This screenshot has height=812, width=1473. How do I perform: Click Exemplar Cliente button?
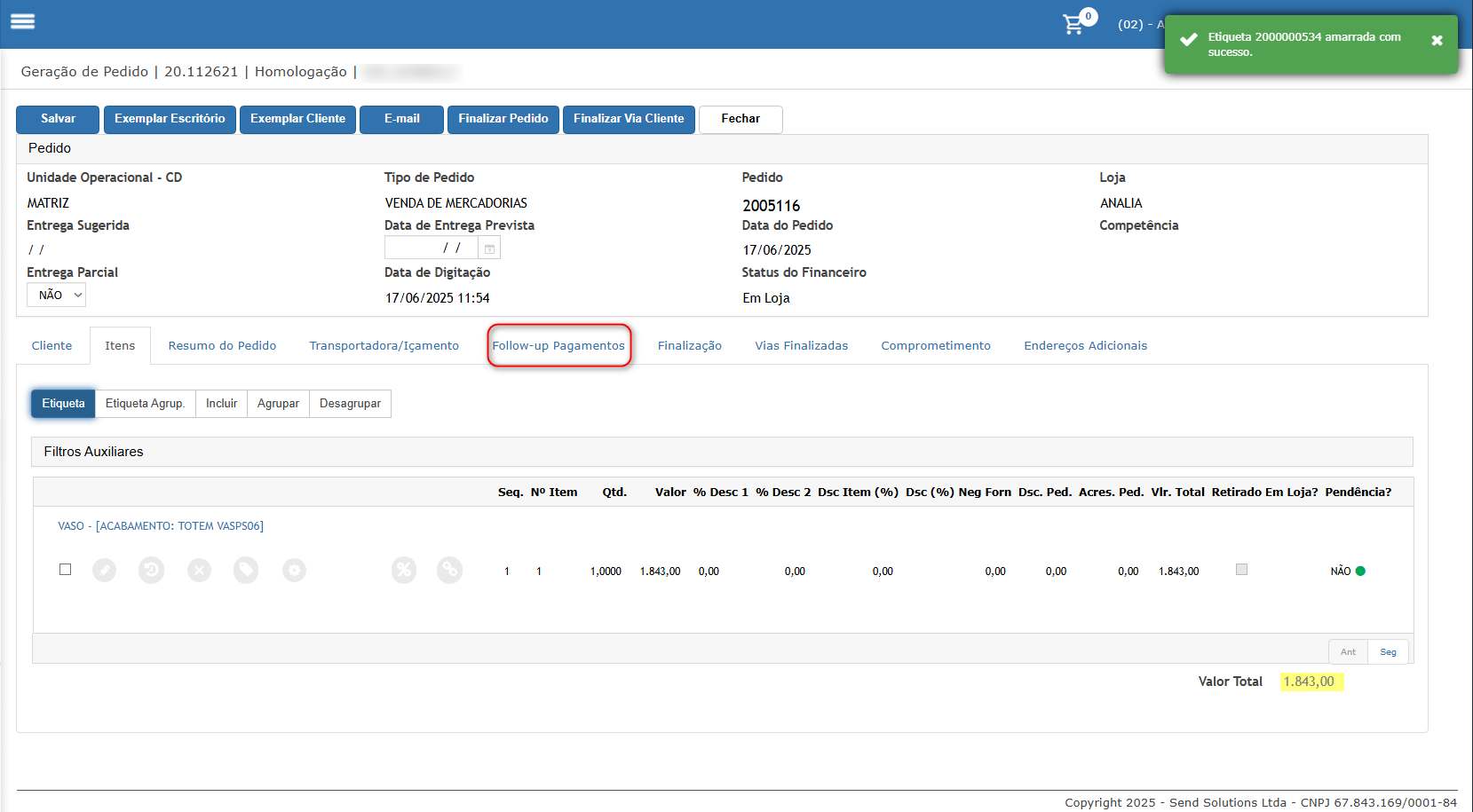(297, 119)
